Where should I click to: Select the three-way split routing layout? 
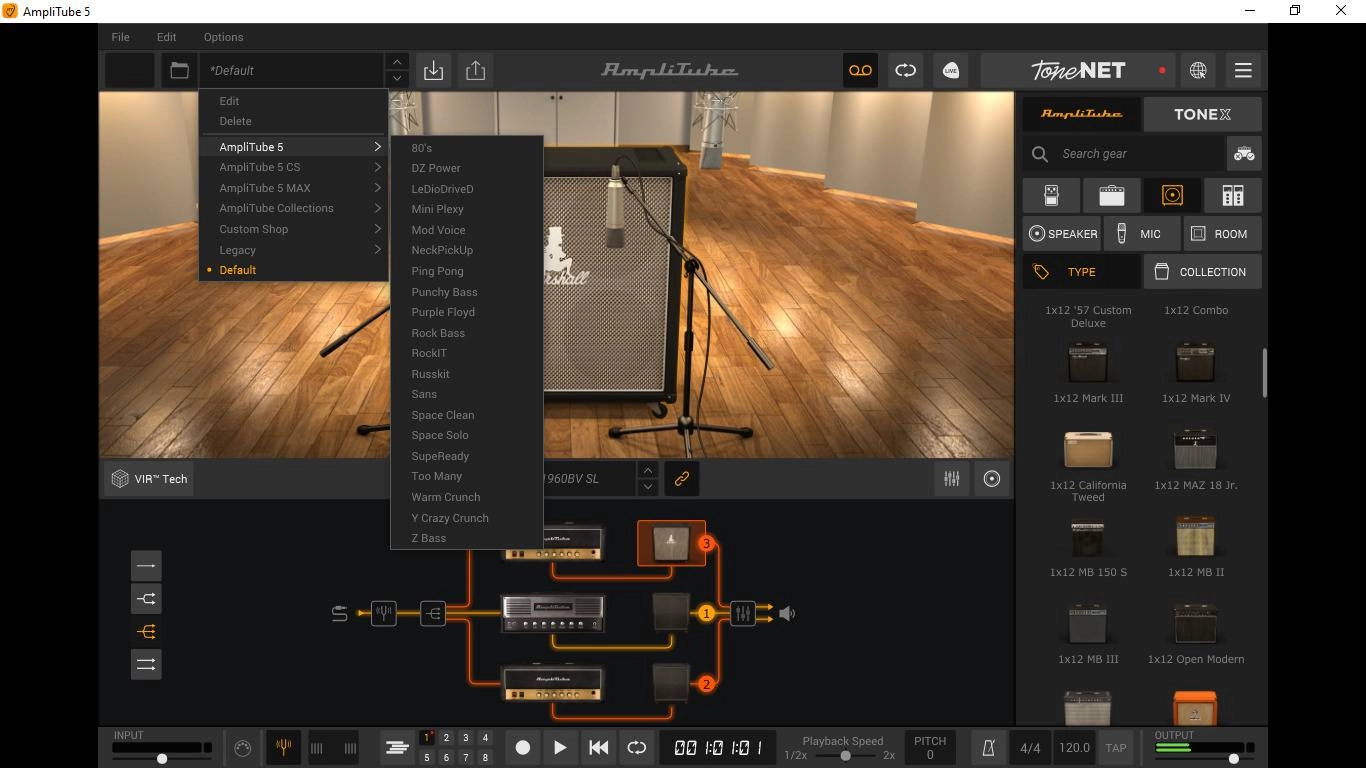pyautogui.click(x=146, y=632)
